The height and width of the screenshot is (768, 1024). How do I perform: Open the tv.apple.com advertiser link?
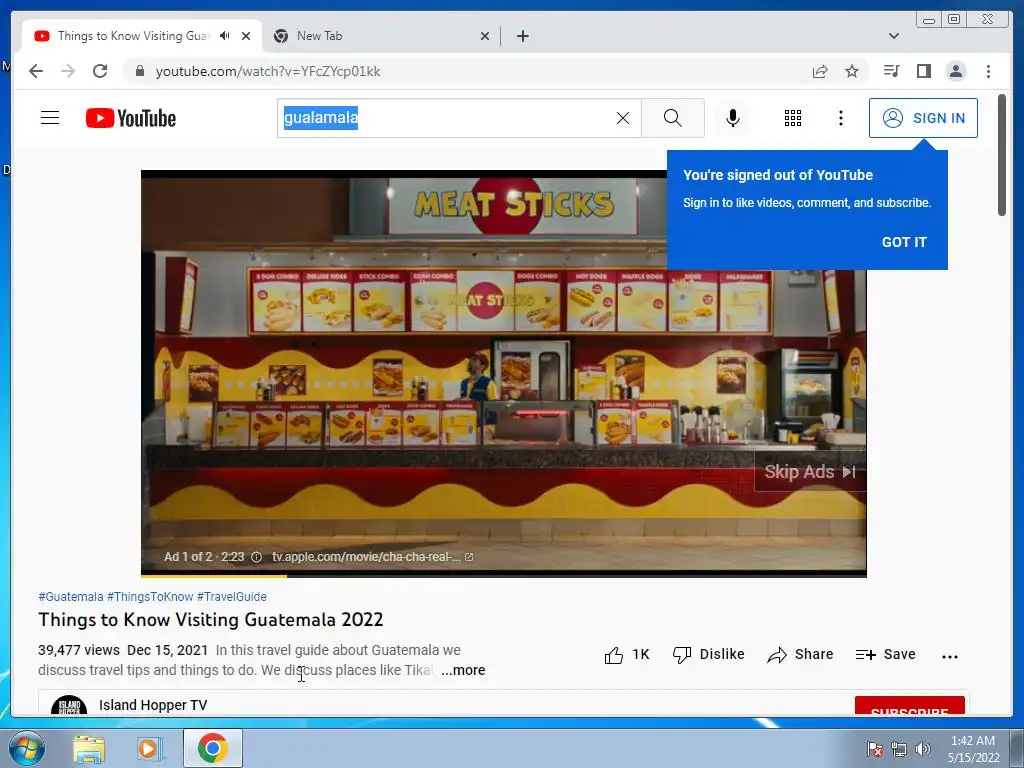pyautogui.click(x=372, y=557)
